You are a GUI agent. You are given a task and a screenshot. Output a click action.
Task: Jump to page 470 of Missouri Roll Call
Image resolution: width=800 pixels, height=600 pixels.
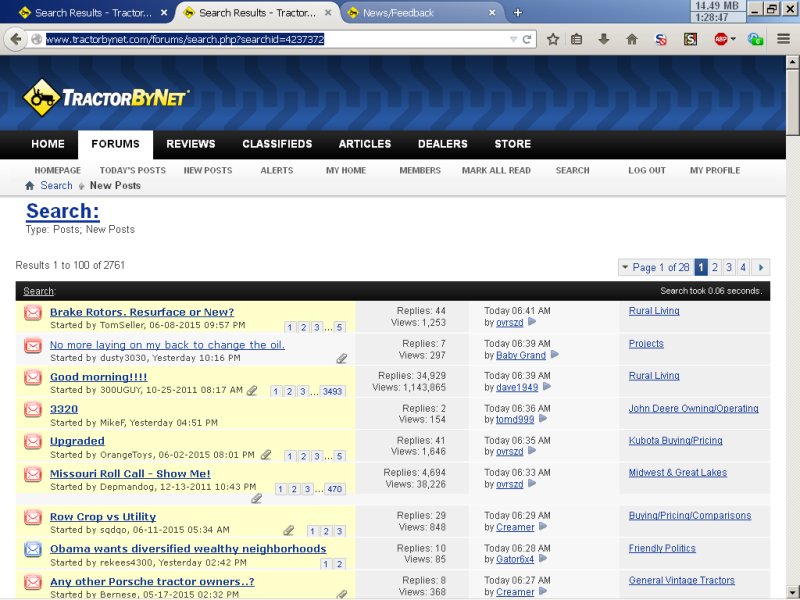[335, 489]
